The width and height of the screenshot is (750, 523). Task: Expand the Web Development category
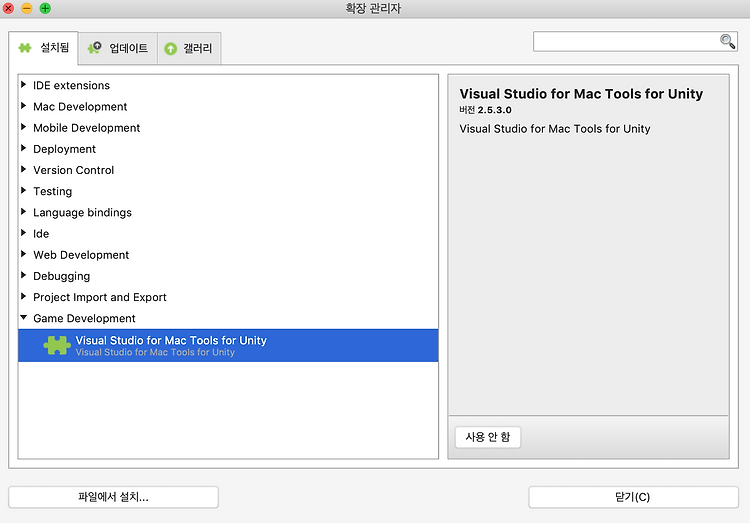point(23,254)
